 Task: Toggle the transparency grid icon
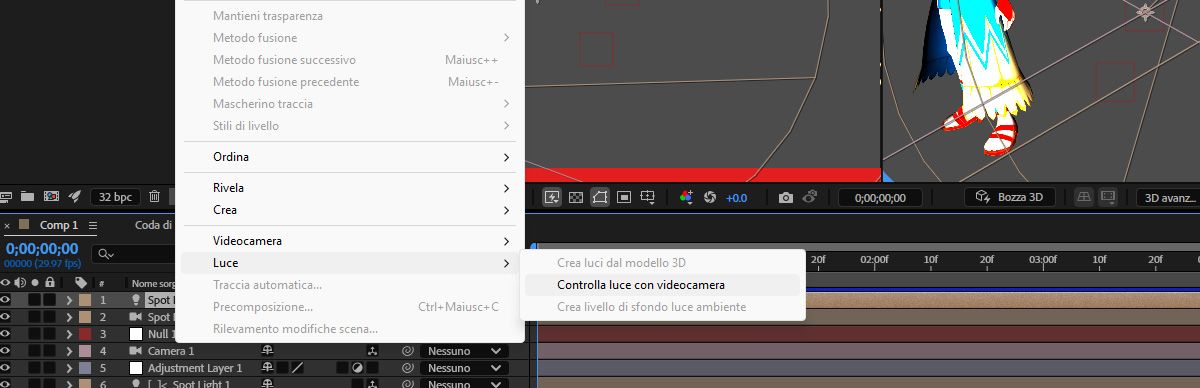coord(576,197)
